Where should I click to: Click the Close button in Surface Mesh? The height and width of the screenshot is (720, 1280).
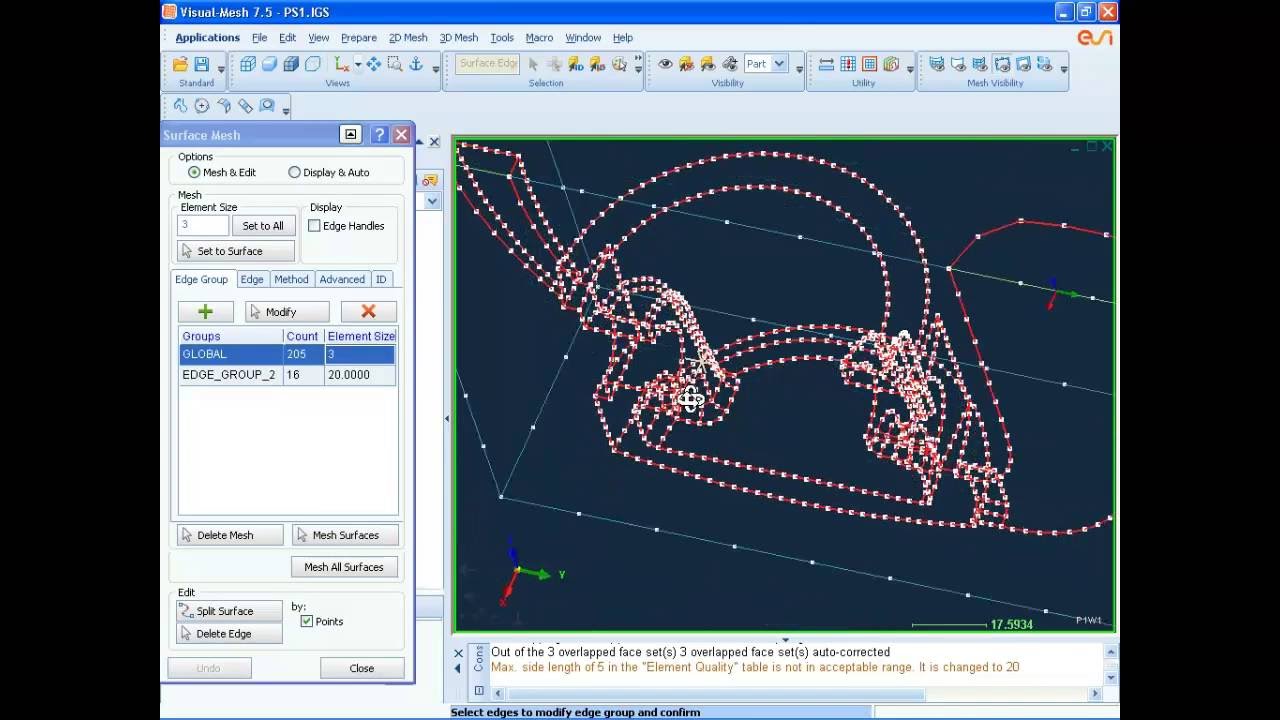(362, 668)
